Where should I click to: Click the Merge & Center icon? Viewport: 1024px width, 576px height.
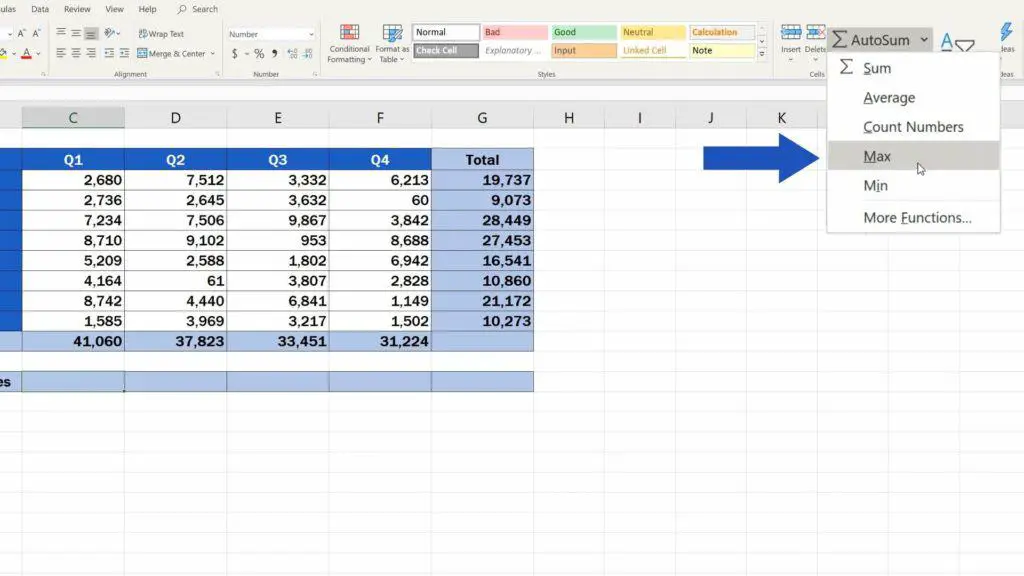click(142, 53)
